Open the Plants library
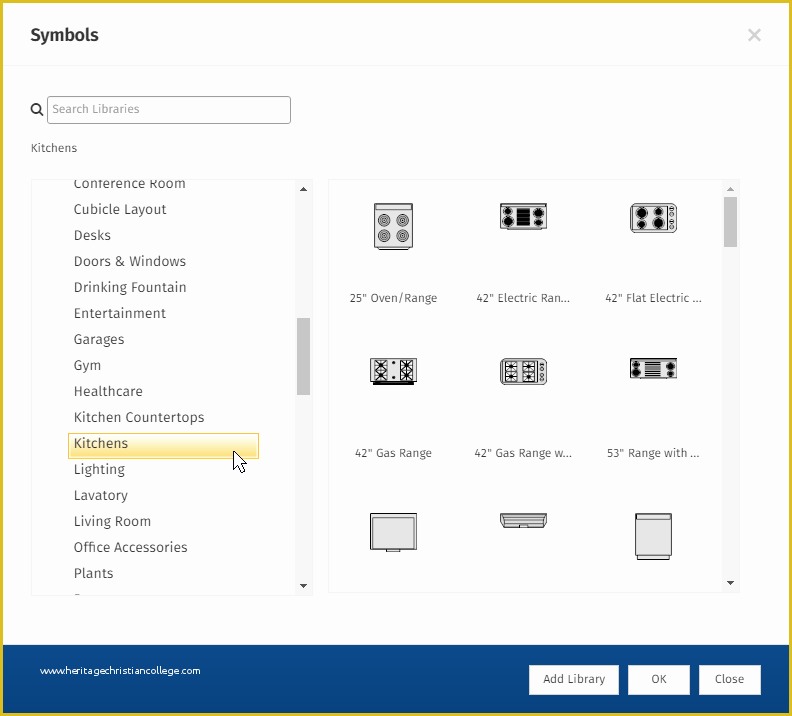 point(93,573)
